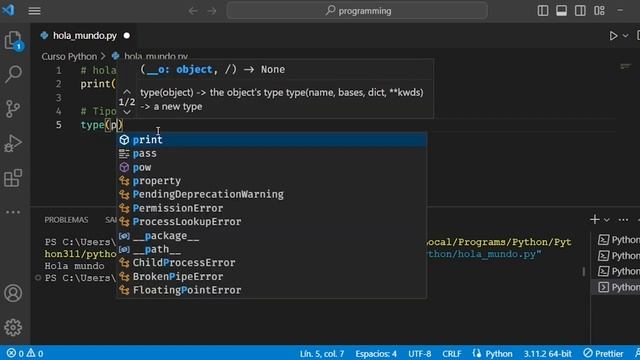Open terminal panel more actions ellipsis
This screenshot has width=640, height=360.
coord(623,220)
